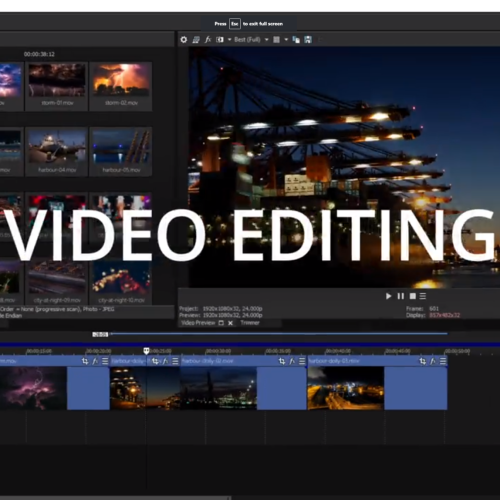Open Event FX on the storm timeline clip

[95, 361]
